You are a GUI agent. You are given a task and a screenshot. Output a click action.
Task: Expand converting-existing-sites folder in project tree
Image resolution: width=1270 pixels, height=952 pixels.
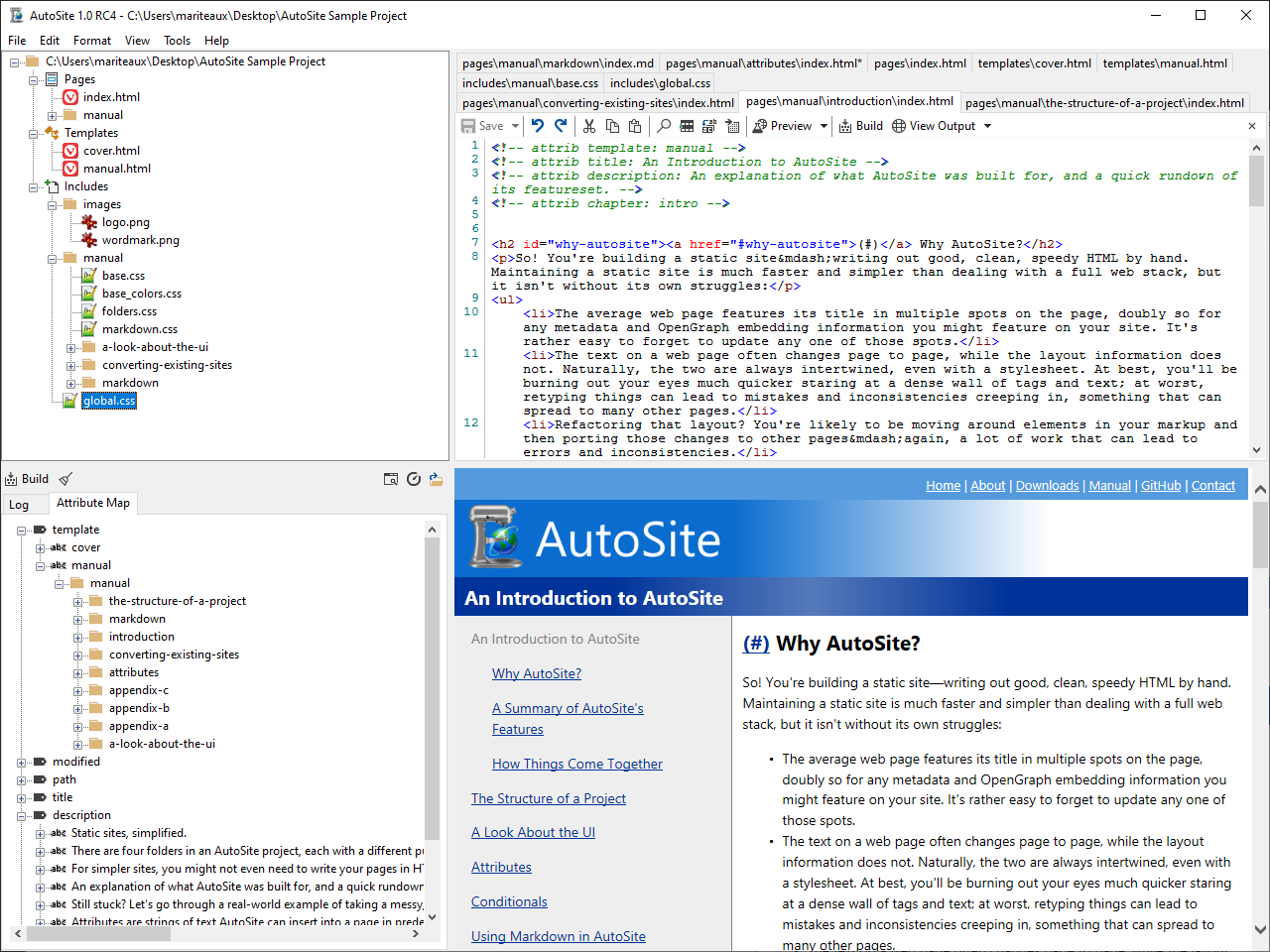click(x=71, y=366)
